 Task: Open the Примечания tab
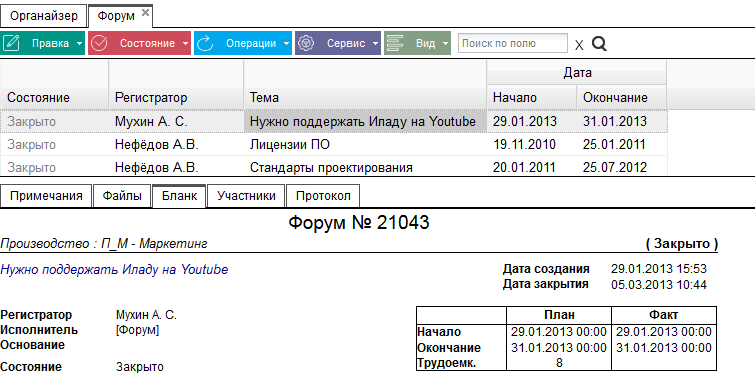pyautogui.click(x=46, y=196)
